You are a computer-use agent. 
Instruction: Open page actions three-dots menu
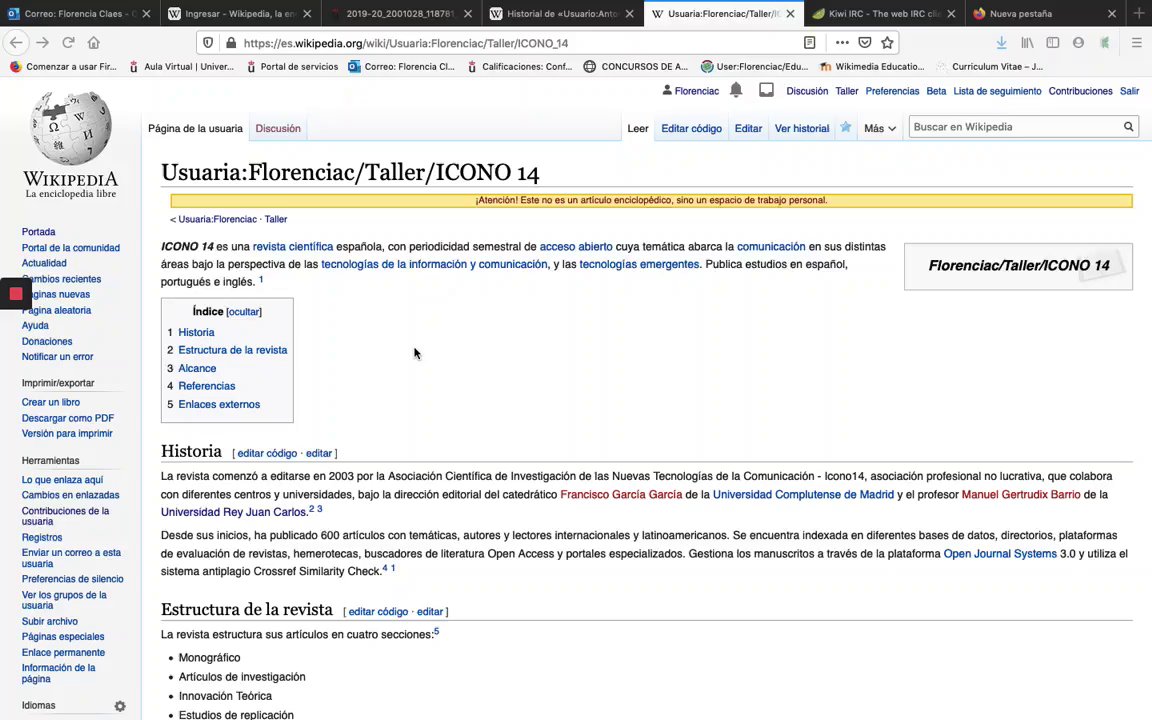coord(842,43)
